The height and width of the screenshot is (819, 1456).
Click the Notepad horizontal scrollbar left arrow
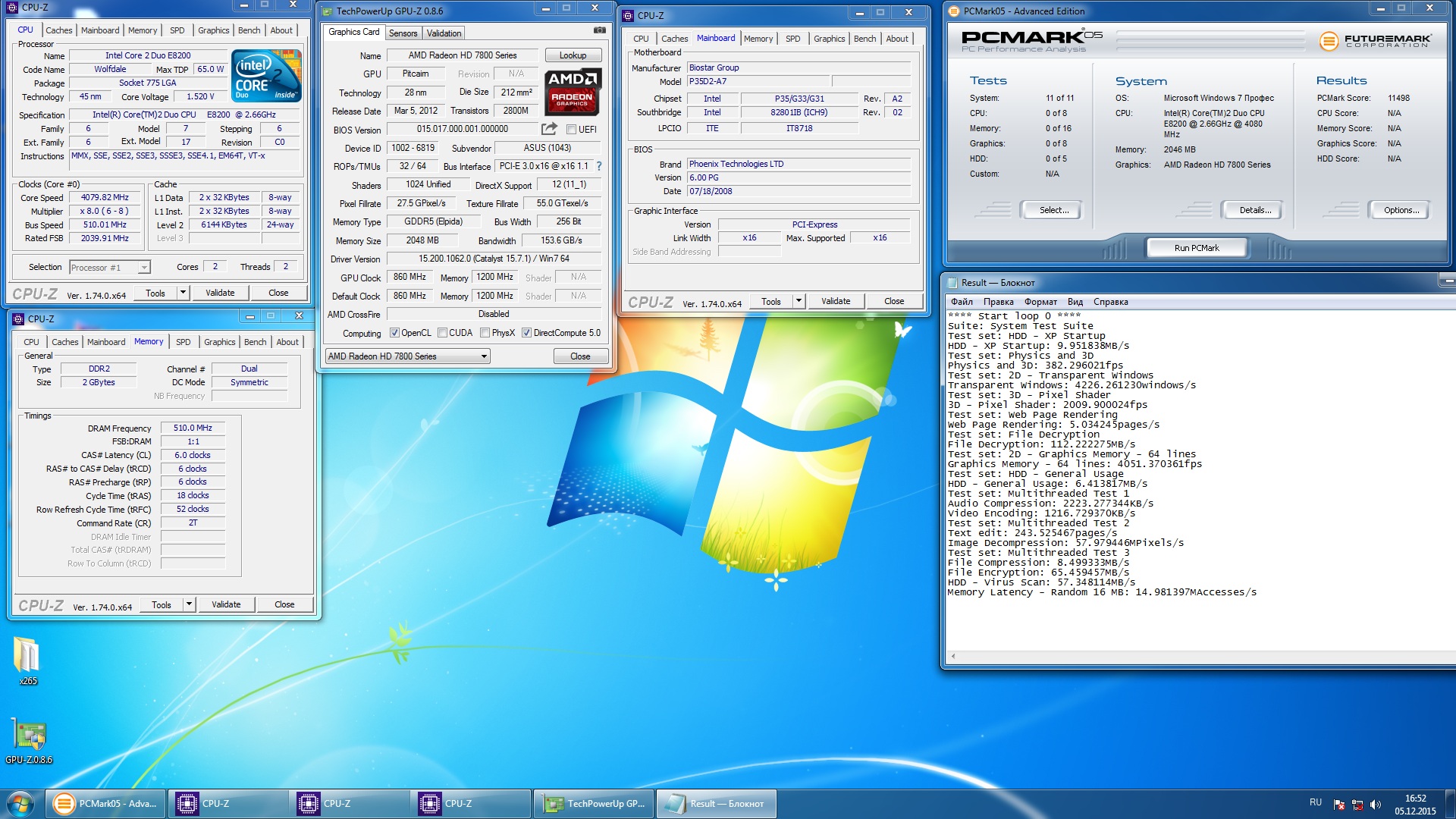tap(952, 657)
